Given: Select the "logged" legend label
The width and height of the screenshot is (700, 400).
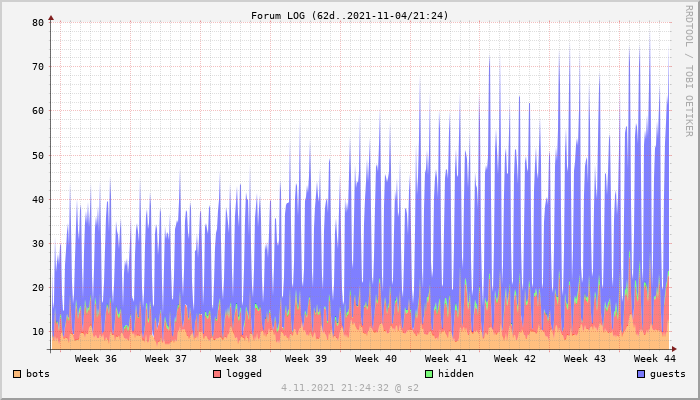Looking at the screenshot, I should point(244,374).
